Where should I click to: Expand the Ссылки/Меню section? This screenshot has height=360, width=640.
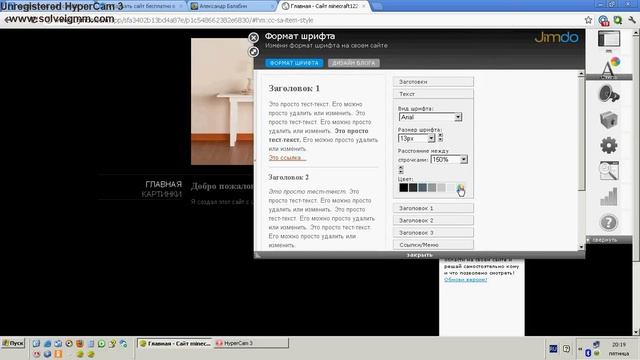click(x=433, y=245)
